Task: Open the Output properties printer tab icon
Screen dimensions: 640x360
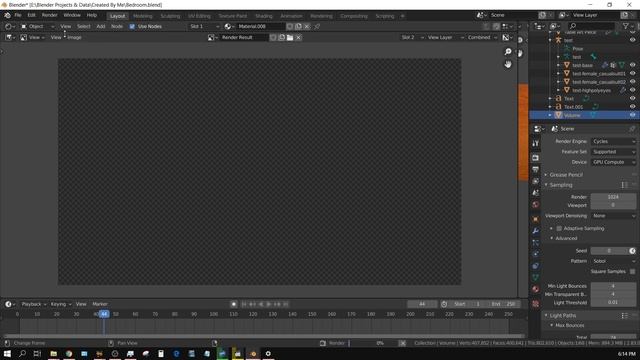Action: pos(536,169)
